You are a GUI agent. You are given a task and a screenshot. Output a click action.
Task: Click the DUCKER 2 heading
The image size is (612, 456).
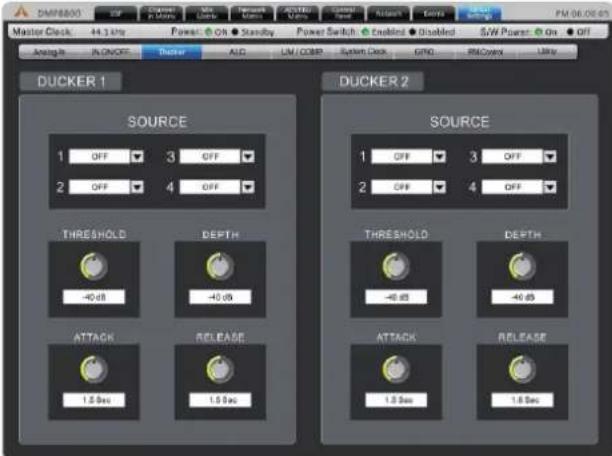click(x=373, y=82)
